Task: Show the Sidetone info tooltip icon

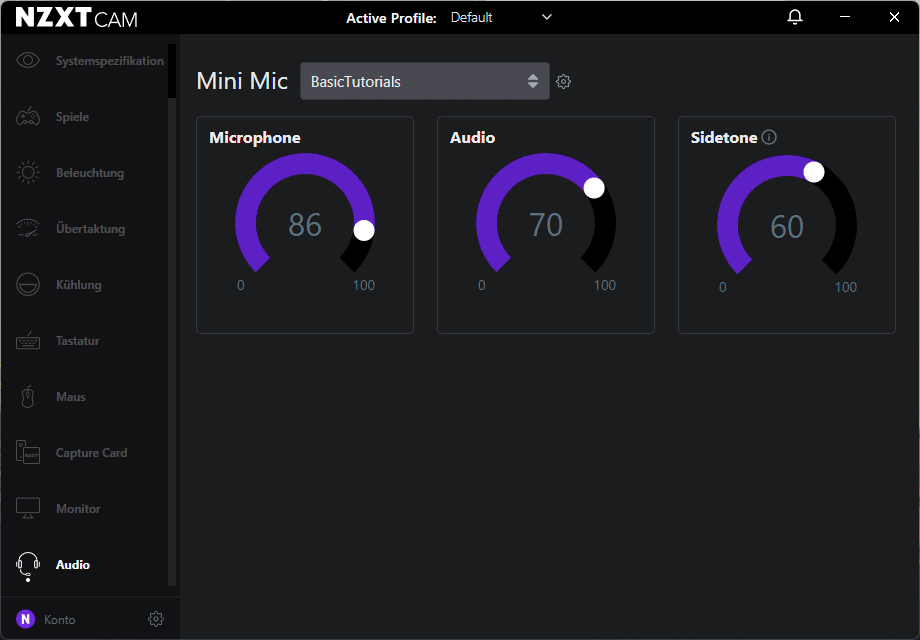Action: pyautogui.click(x=769, y=137)
